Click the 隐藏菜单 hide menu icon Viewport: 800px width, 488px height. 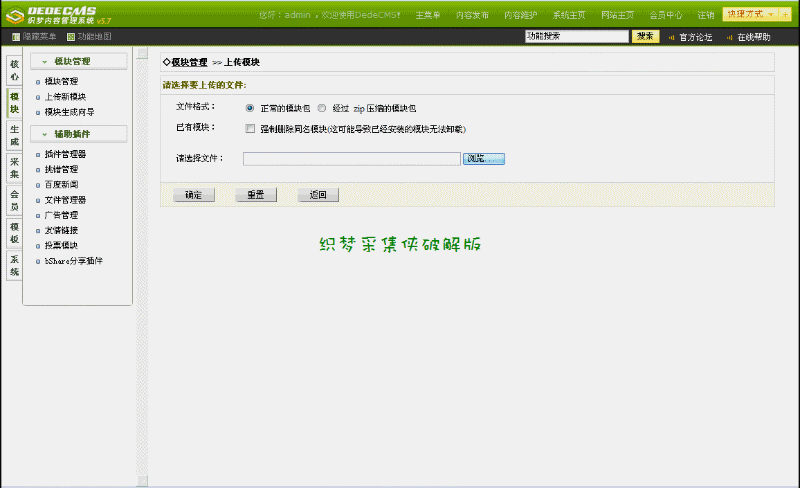click(16, 37)
